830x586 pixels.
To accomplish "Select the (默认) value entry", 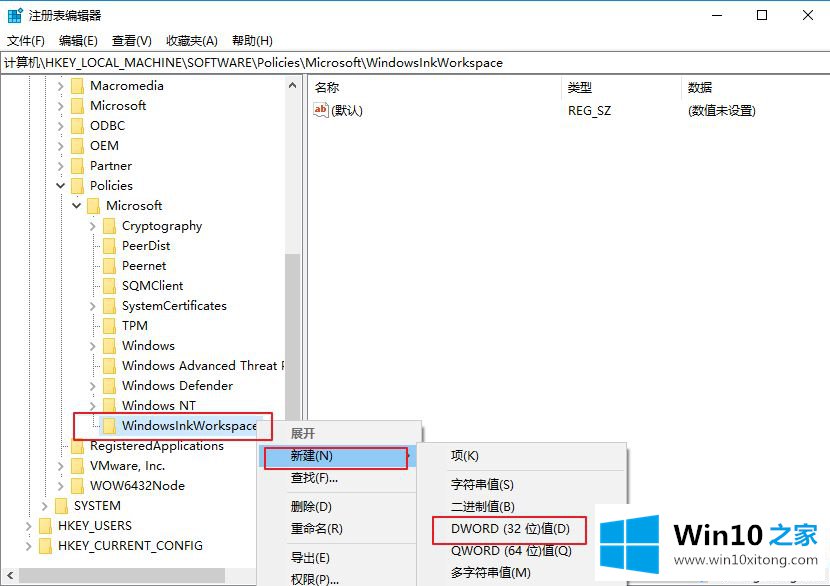I will pyautogui.click(x=347, y=111).
